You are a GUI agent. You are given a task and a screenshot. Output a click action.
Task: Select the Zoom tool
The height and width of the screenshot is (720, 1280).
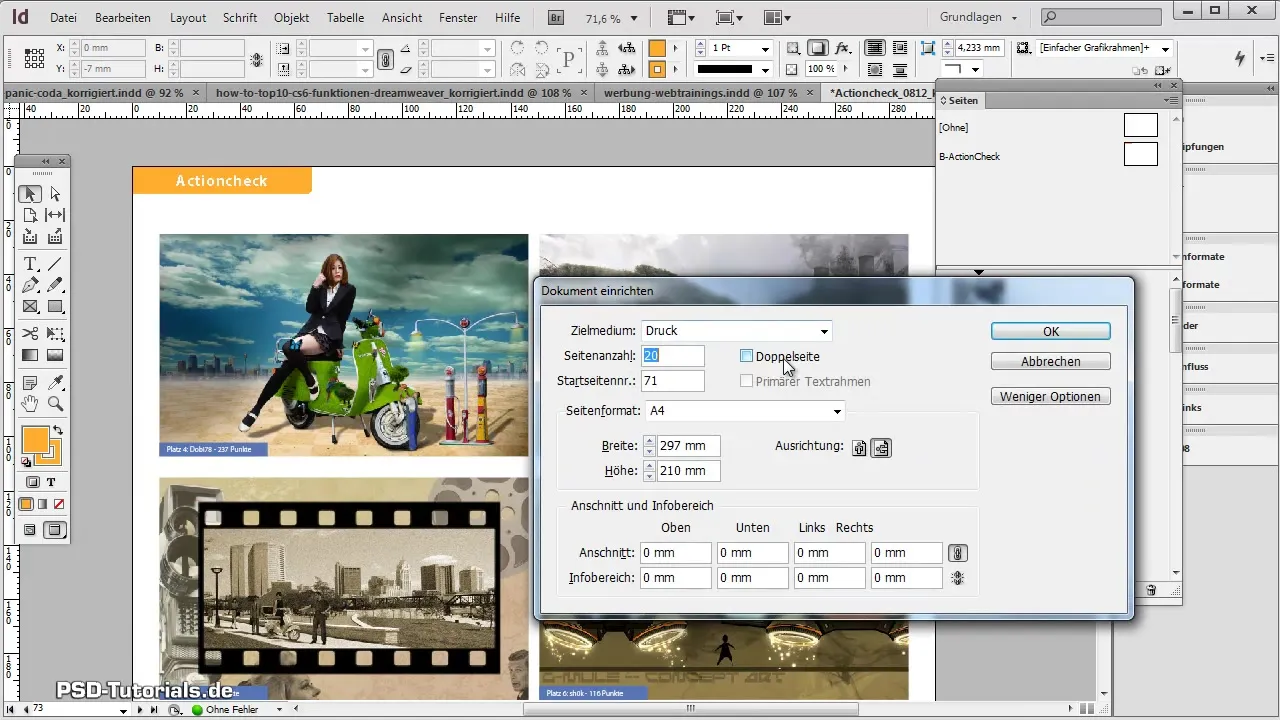(55, 404)
